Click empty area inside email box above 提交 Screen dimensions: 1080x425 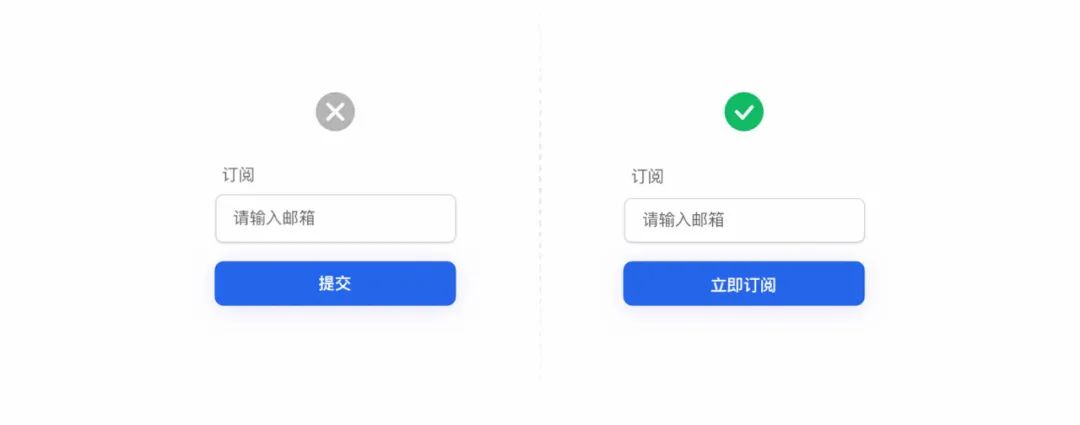393,218
